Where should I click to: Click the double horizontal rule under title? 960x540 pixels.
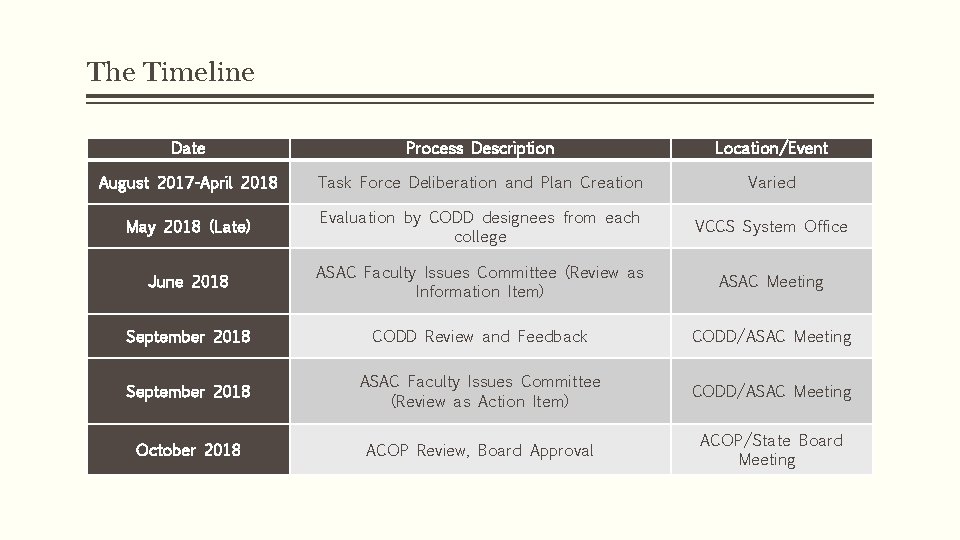tap(480, 99)
